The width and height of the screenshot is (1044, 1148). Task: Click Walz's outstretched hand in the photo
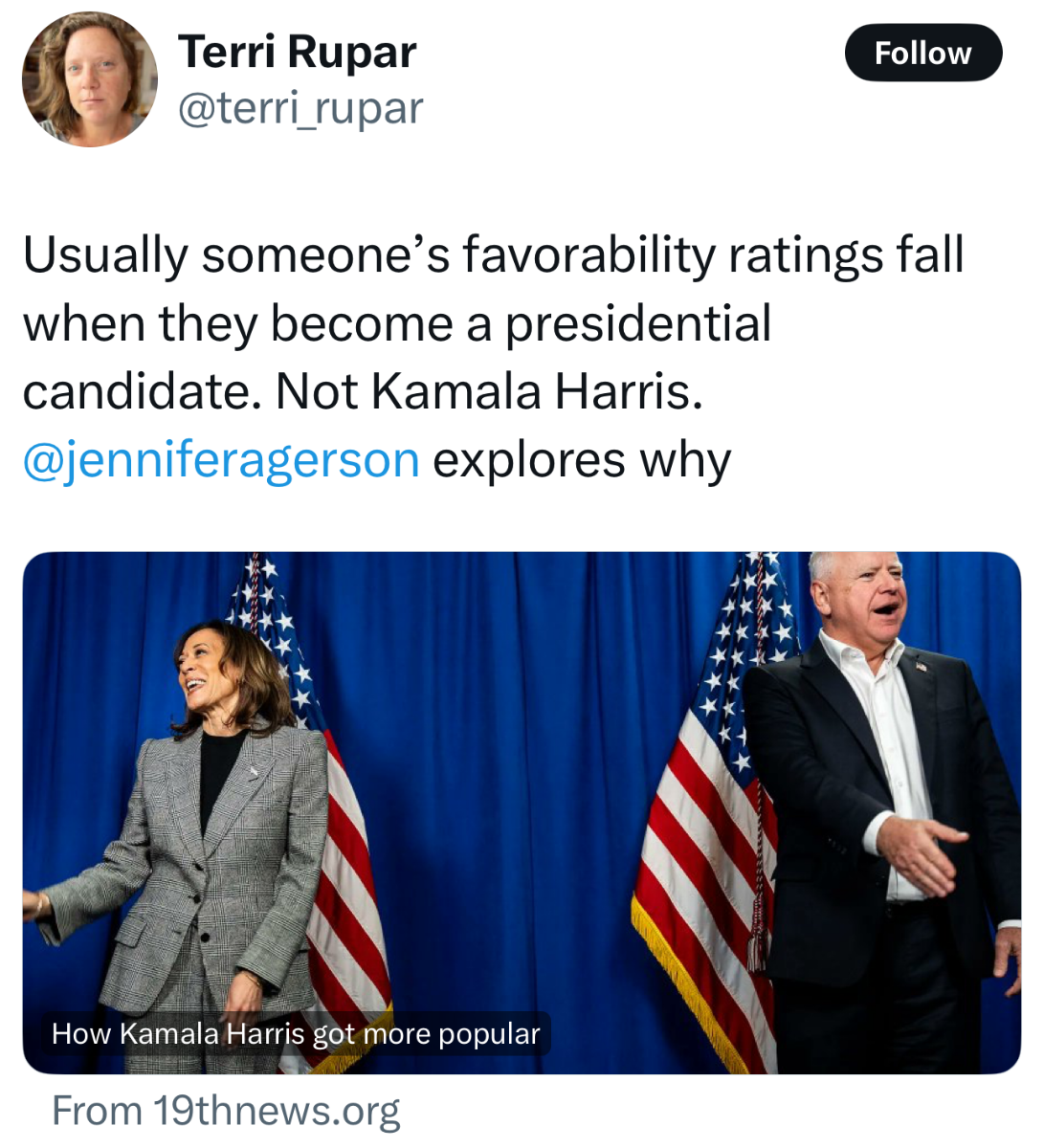point(921,853)
